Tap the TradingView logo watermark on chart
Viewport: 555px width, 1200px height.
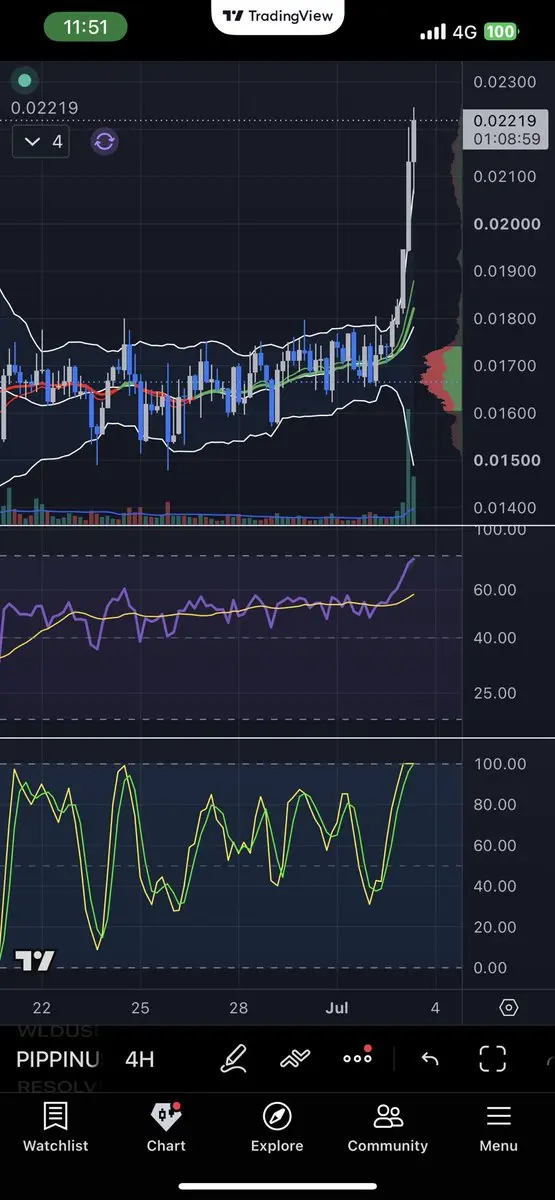pos(35,961)
